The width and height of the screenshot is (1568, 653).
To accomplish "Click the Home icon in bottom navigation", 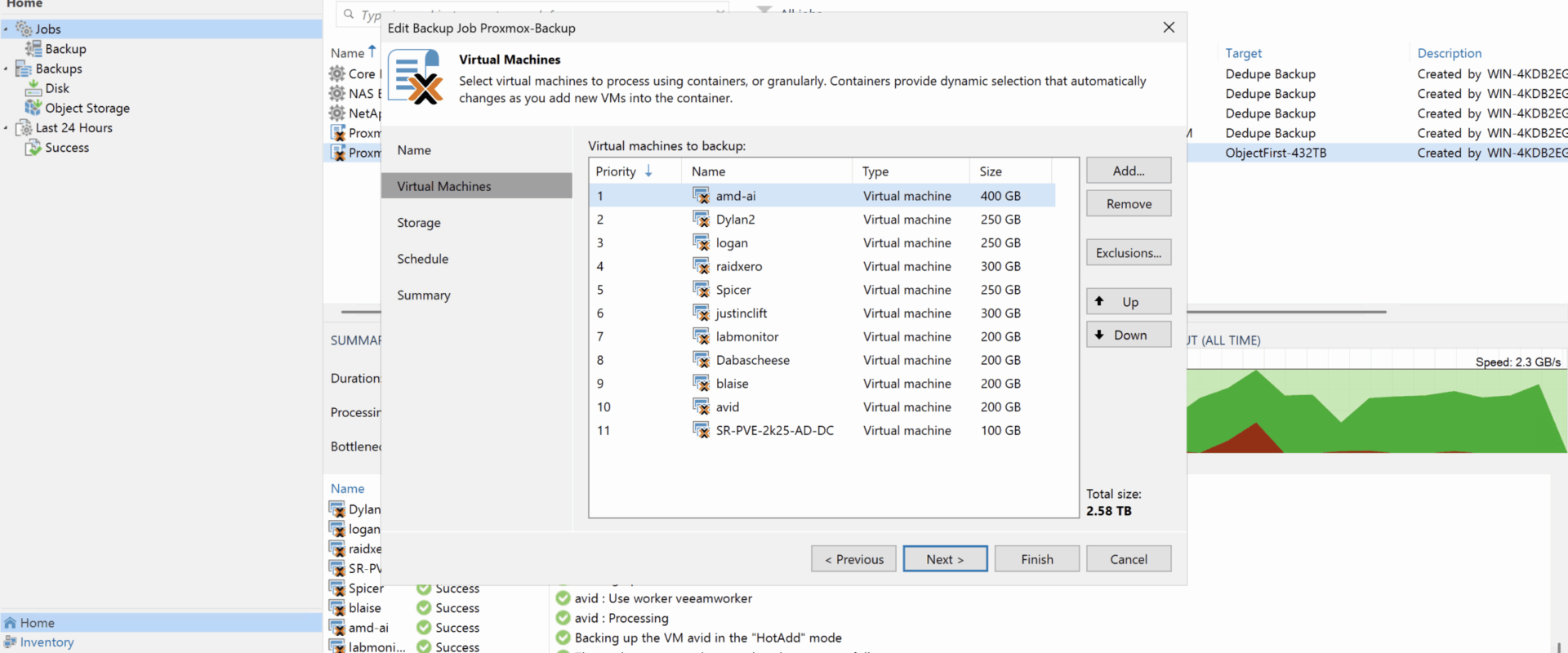I will point(10,623).
